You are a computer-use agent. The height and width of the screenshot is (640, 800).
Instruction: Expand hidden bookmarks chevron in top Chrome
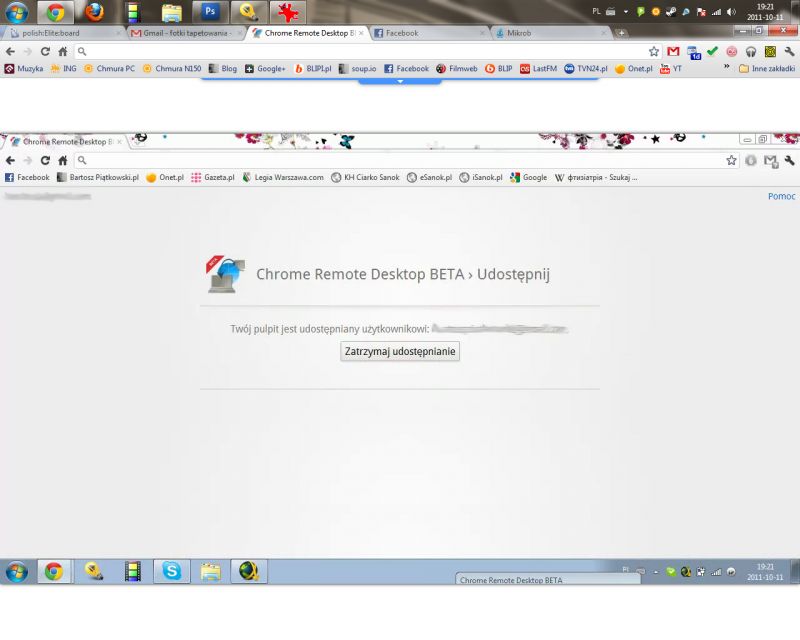(x=726, y=67)
